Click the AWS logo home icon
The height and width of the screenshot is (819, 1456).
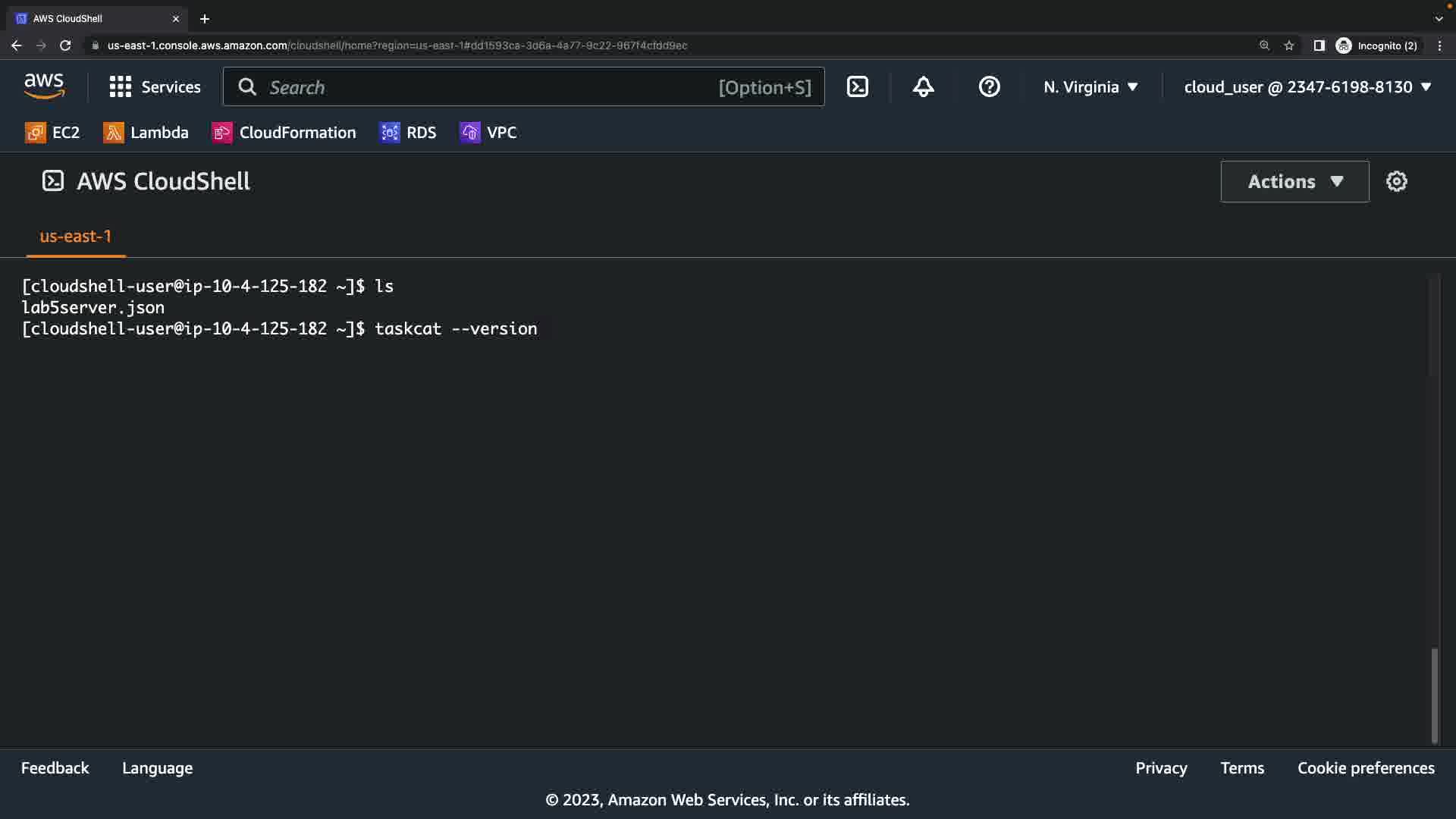(x=44, y=86)
